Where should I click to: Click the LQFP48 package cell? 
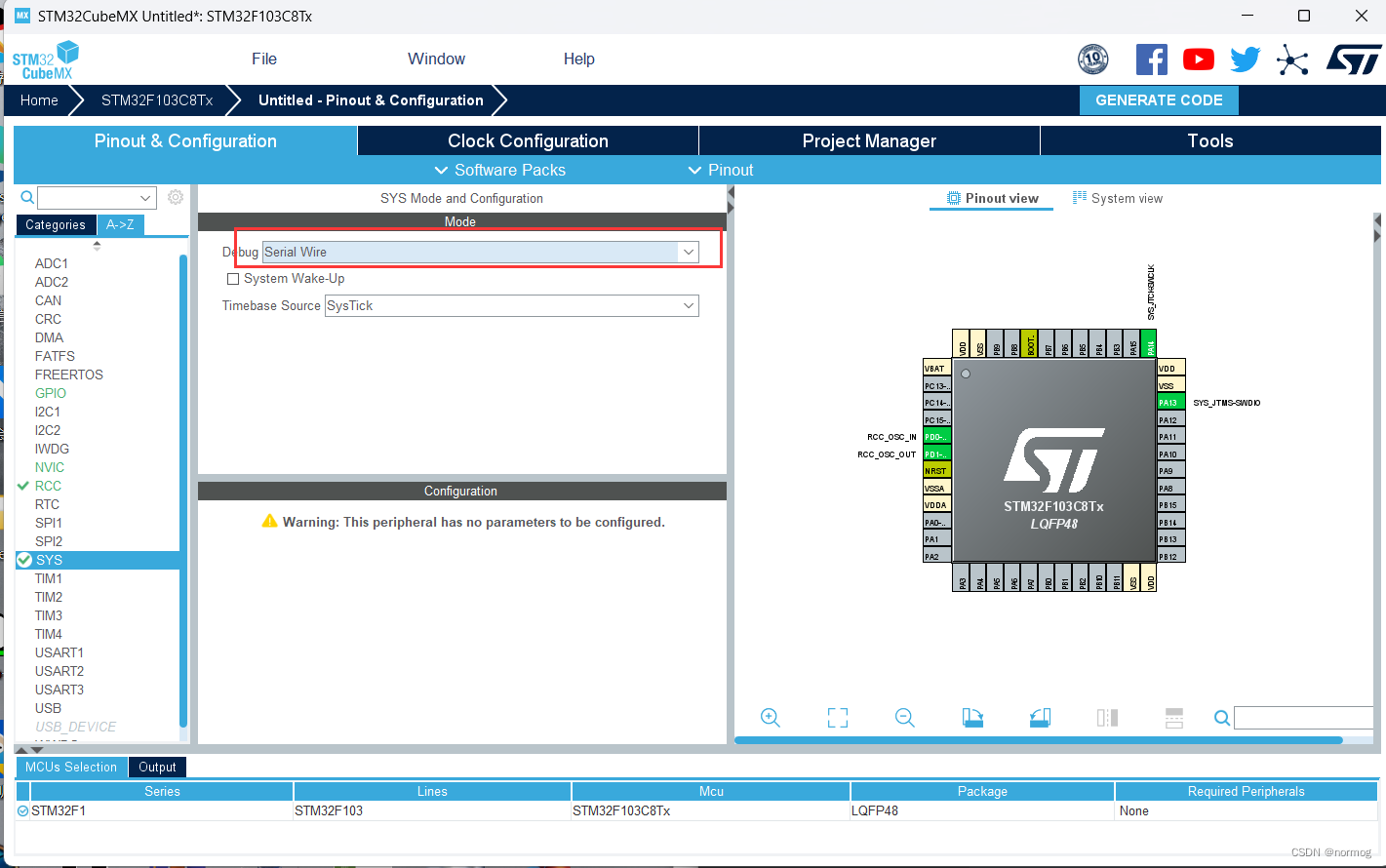pos(982,810)
